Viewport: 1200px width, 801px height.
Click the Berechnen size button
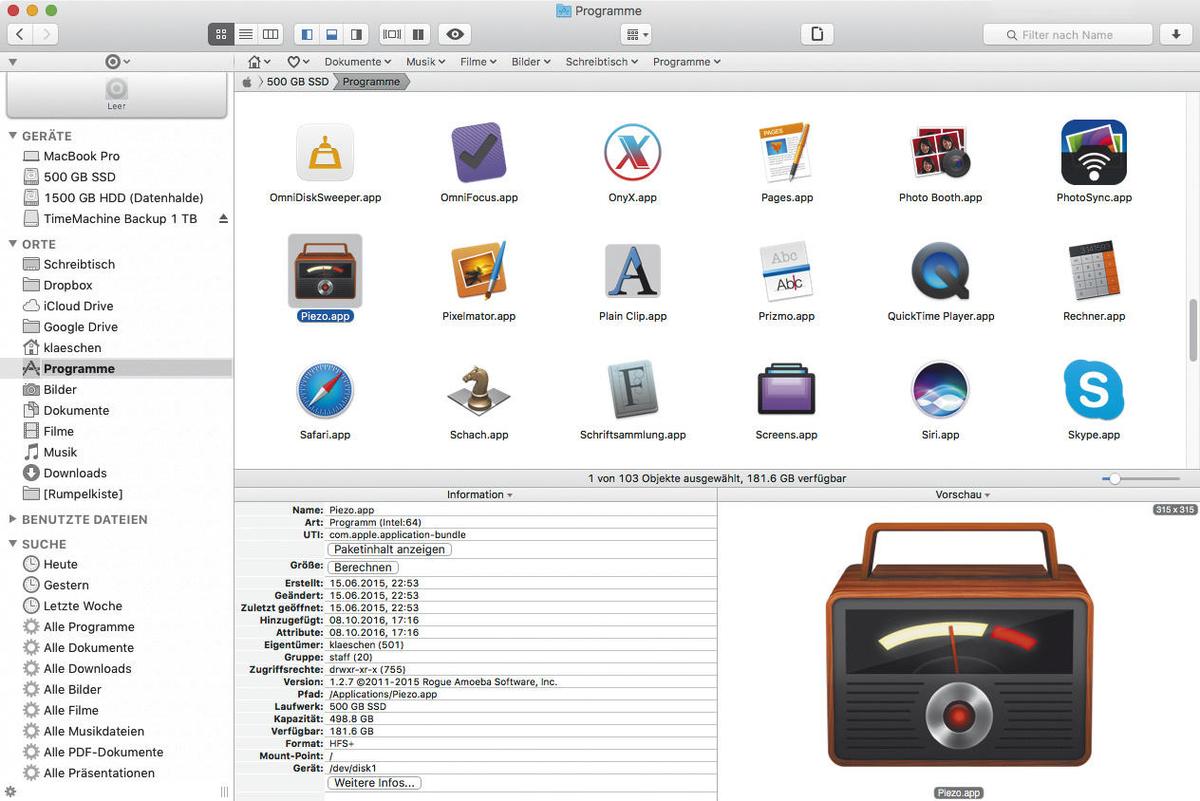363,567
